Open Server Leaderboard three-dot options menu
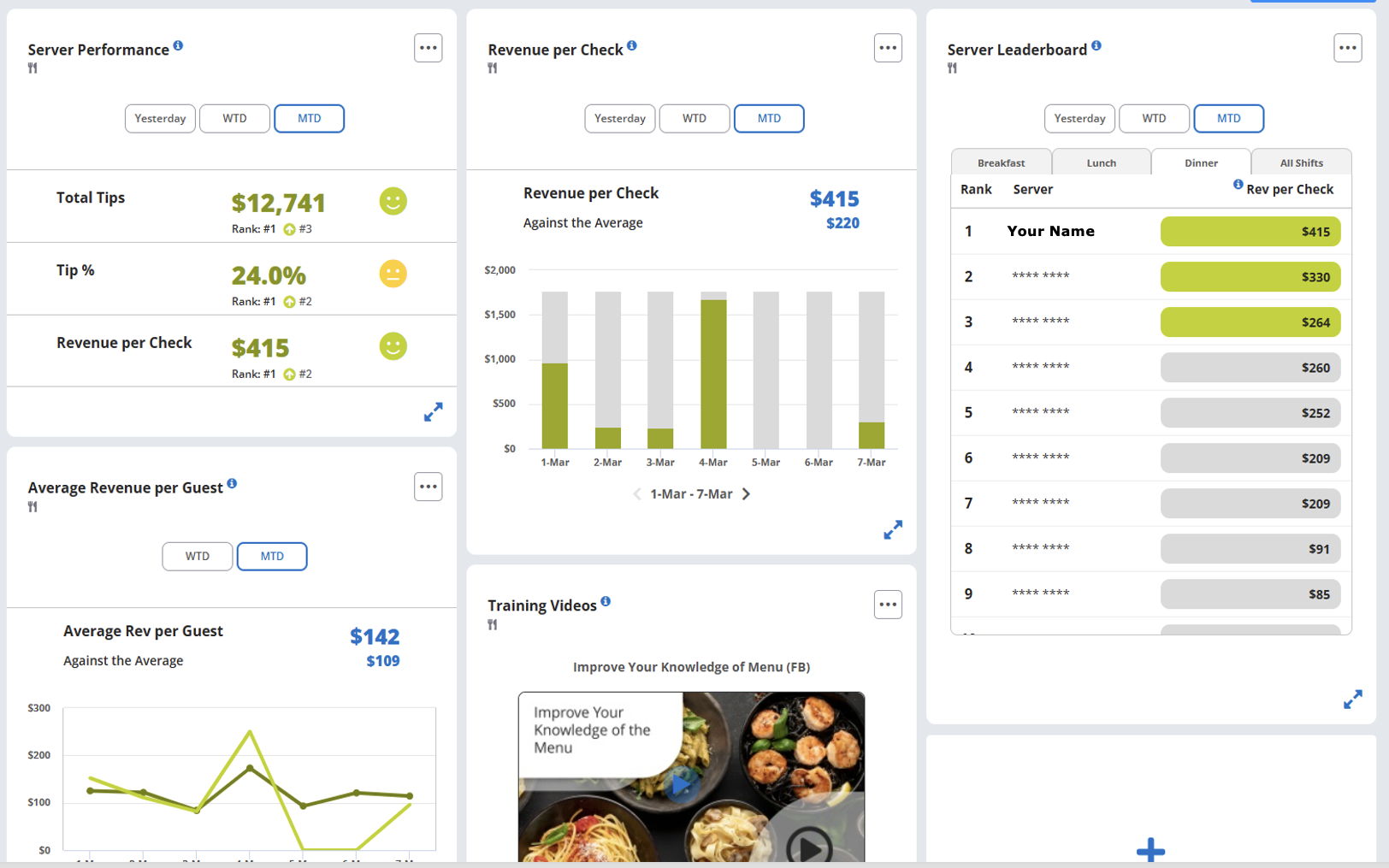1389x868 pixels. [x=1348, y=48]
